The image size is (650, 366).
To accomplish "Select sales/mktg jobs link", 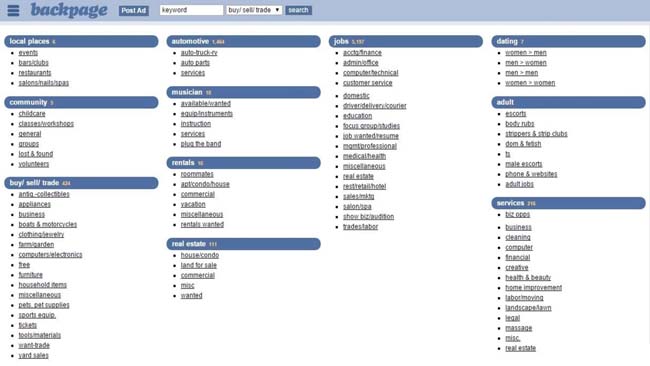I will (359, 196).
